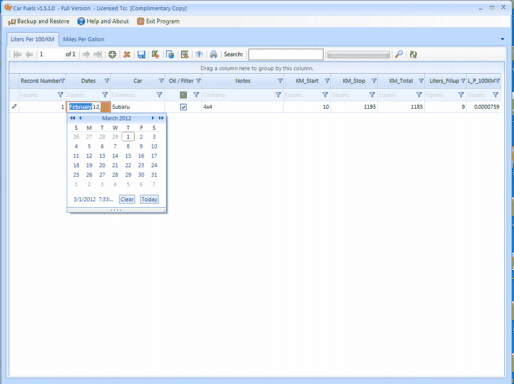Click the pencil edit indicator on row 1
The height and width of the screenshot is (384, 514).
tap(14, 107)
